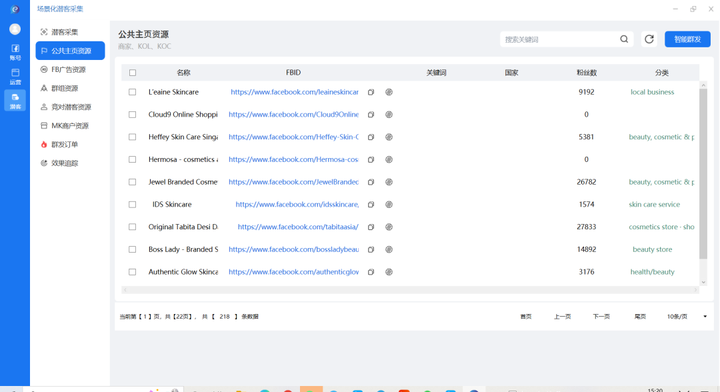Open the Heffey Skin Care page via globe icon
Image resolution: width=720 pixels, height=392 pixels.
(x=389, y=137)
